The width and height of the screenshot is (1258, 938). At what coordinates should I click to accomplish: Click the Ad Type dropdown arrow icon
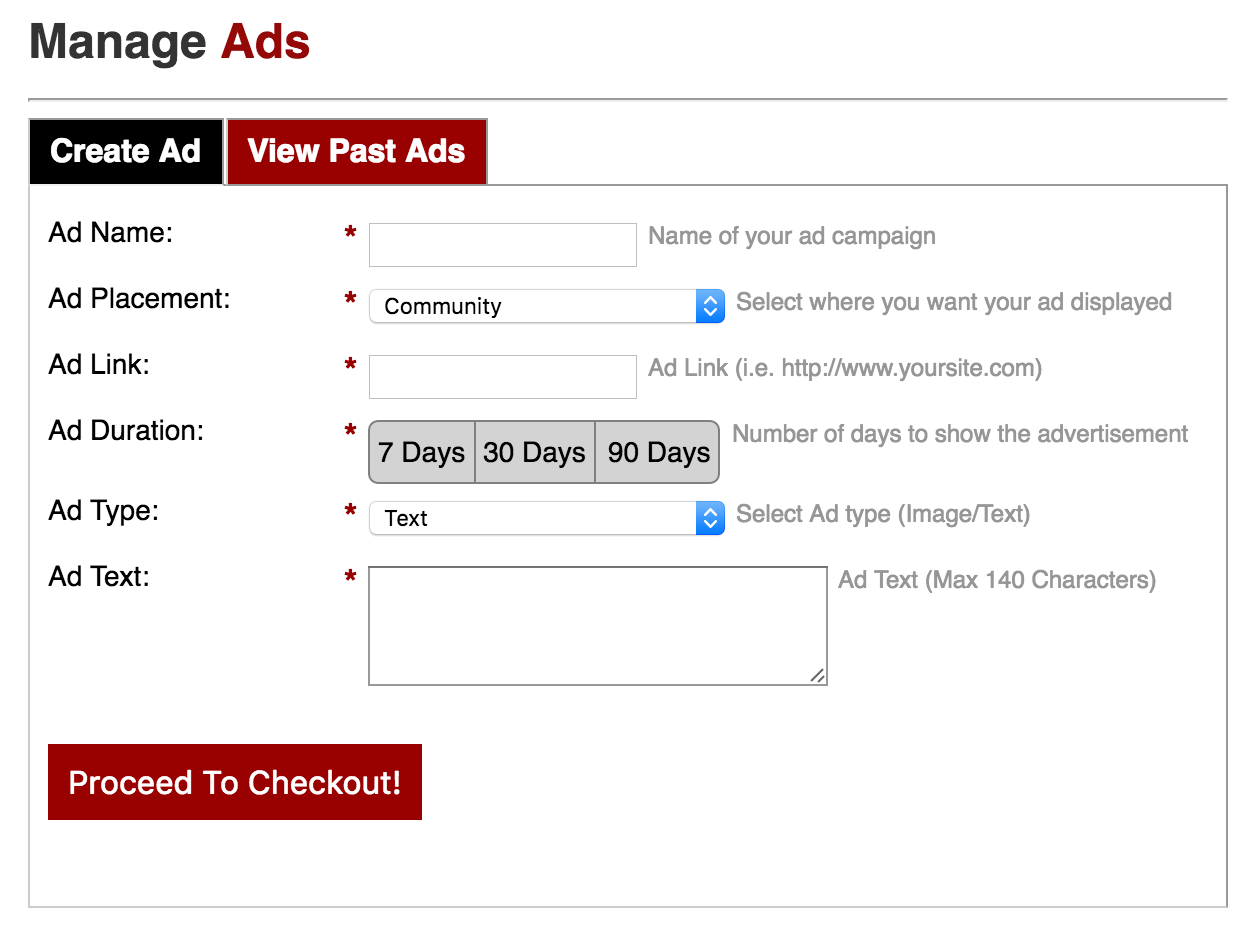709,518
